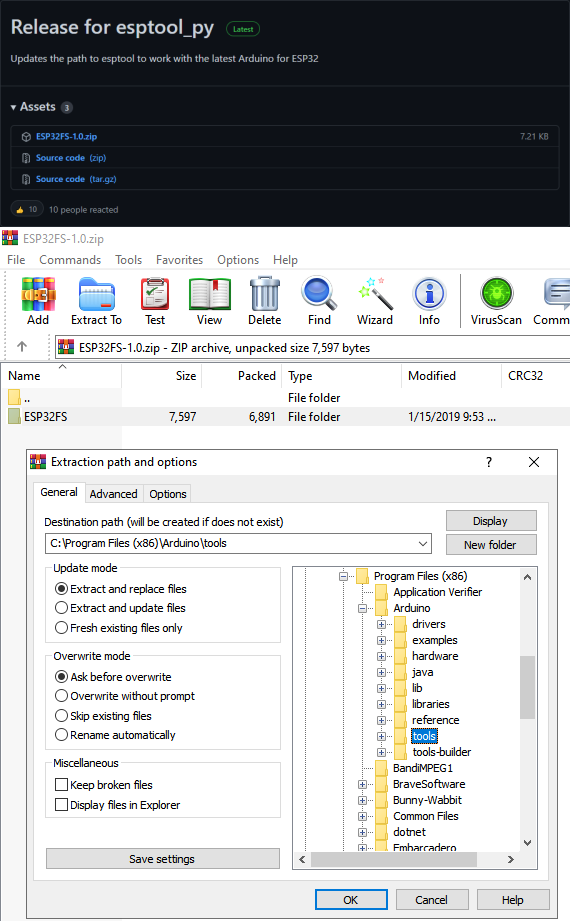Open the archive Info icon
This screenshot has width=570, height=921.
click(430, 294)
